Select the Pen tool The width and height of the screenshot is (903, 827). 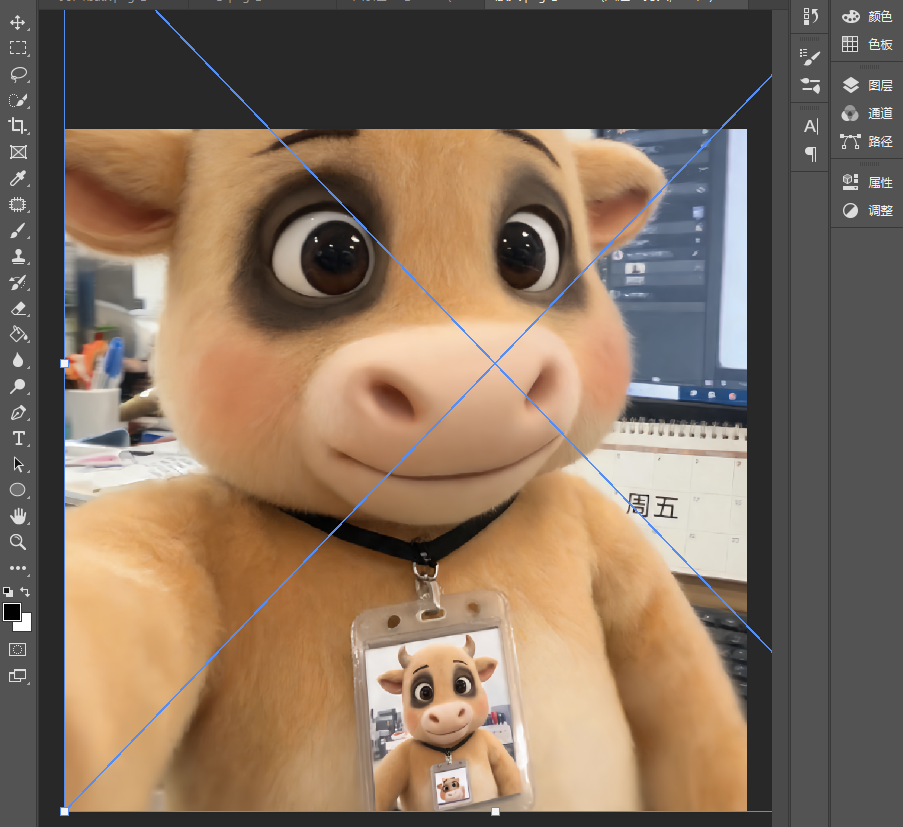[18, 413]
